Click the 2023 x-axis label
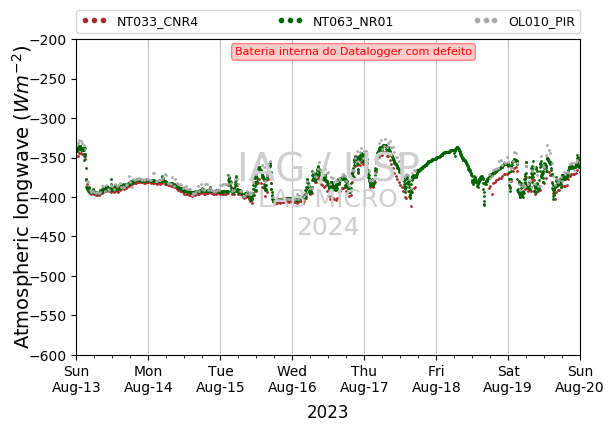The width and height of the screenshot is (615, 432). 328,412
